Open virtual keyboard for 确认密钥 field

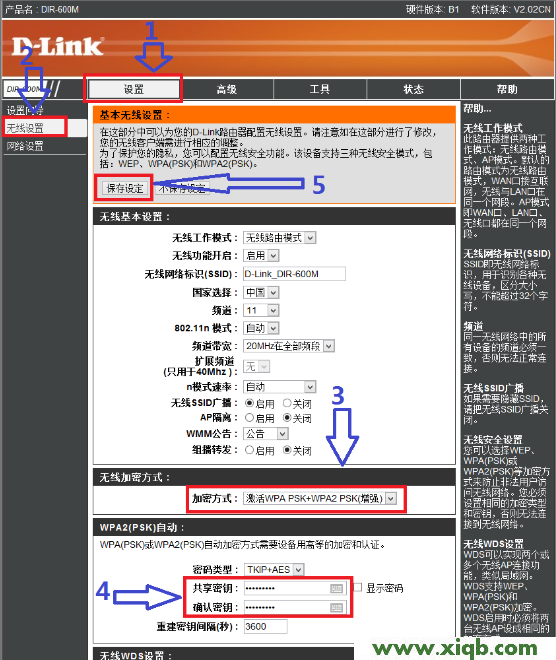[336, 607]
